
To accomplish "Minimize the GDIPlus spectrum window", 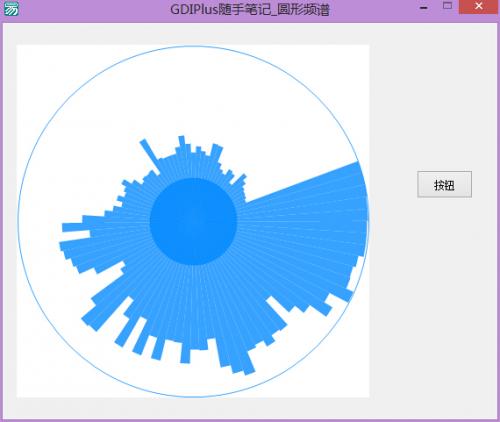I will point(424,7).
